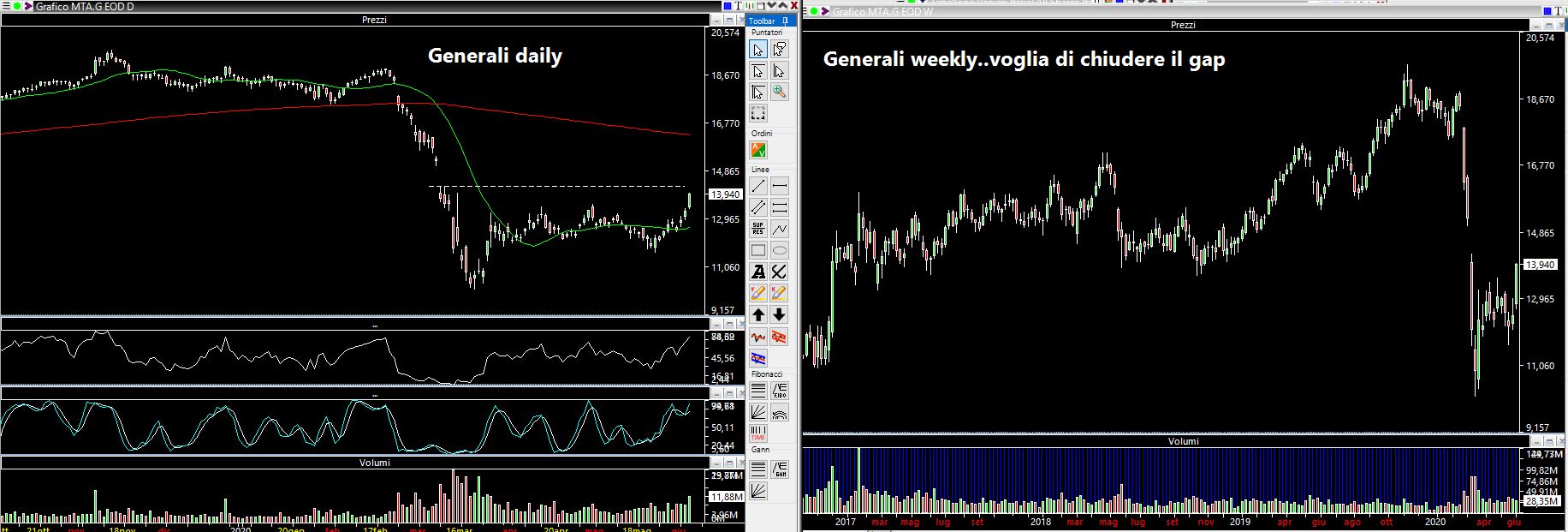Insert a down arrow marker
The width and height of the screenshot is (1568, 532).
coord(780,314)
